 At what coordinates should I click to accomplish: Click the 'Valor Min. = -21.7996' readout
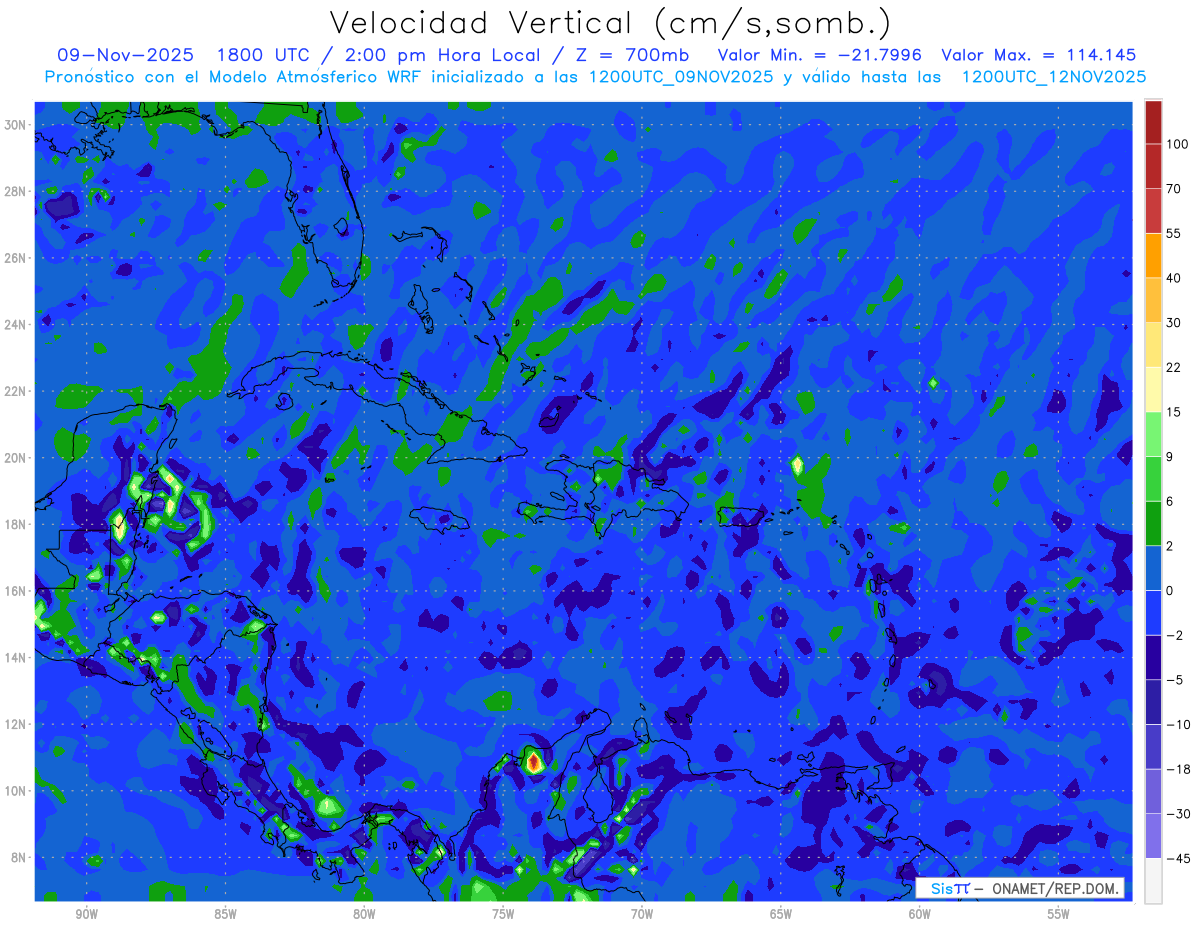[x=820, y=55]
